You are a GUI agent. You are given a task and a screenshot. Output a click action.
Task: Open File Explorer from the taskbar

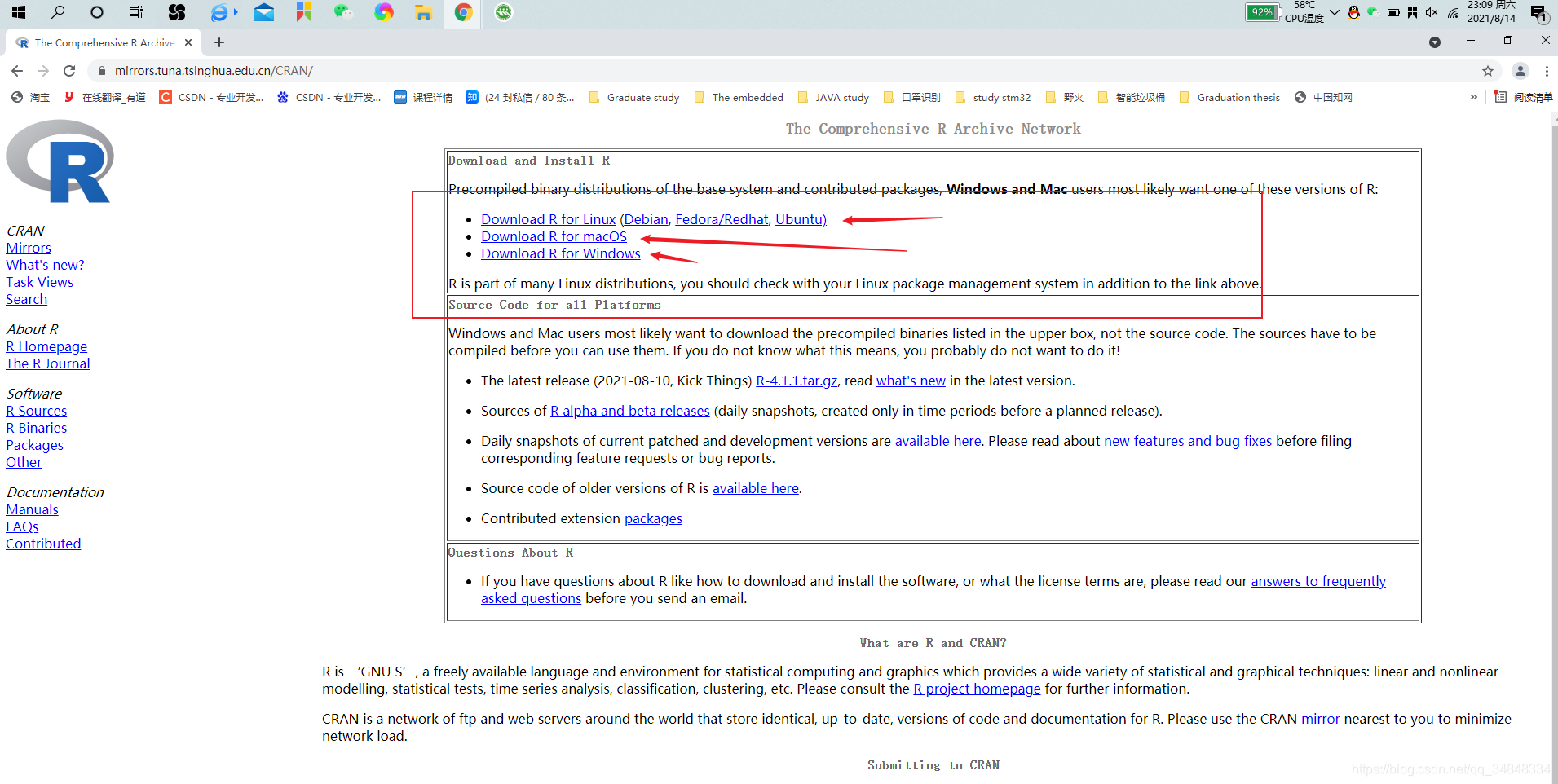423,12
